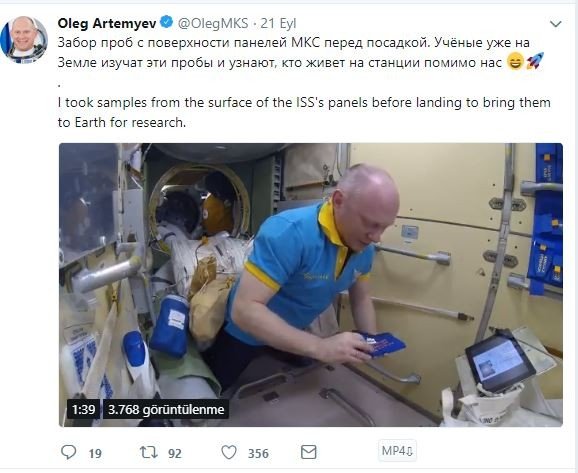Click the retweet count 92
This screenshot has height=473, width=578.
pos(175,453)
